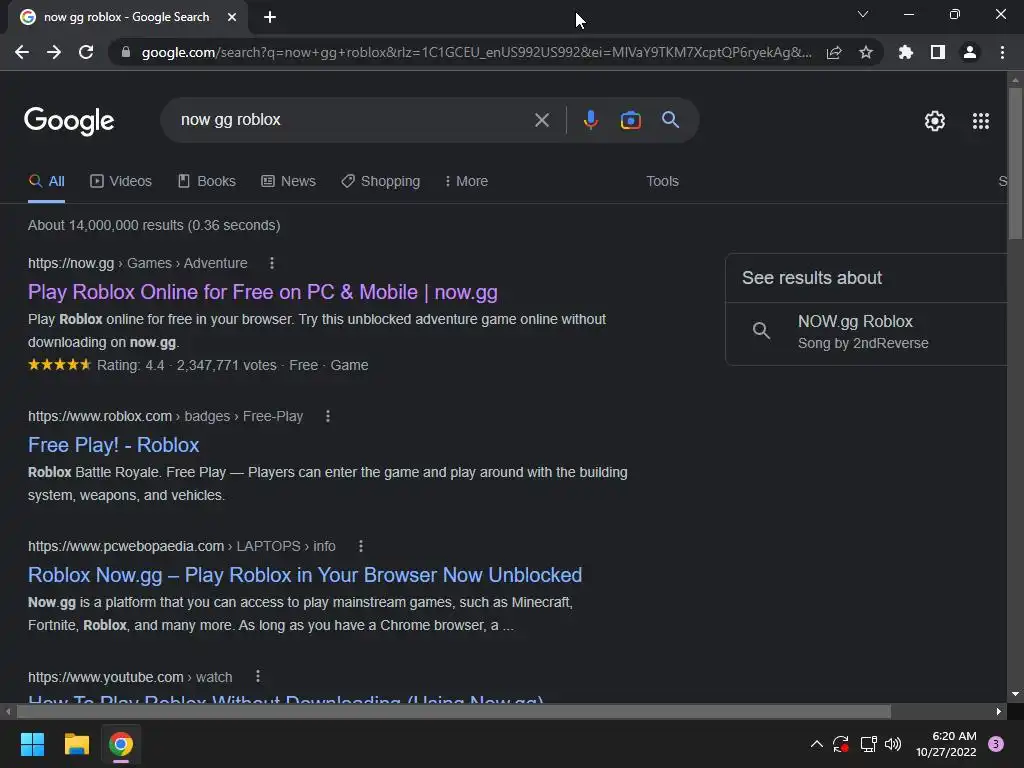Click the Chrome taskbar icon
Screen dimensions: 1024x768
tap(121, 744)
